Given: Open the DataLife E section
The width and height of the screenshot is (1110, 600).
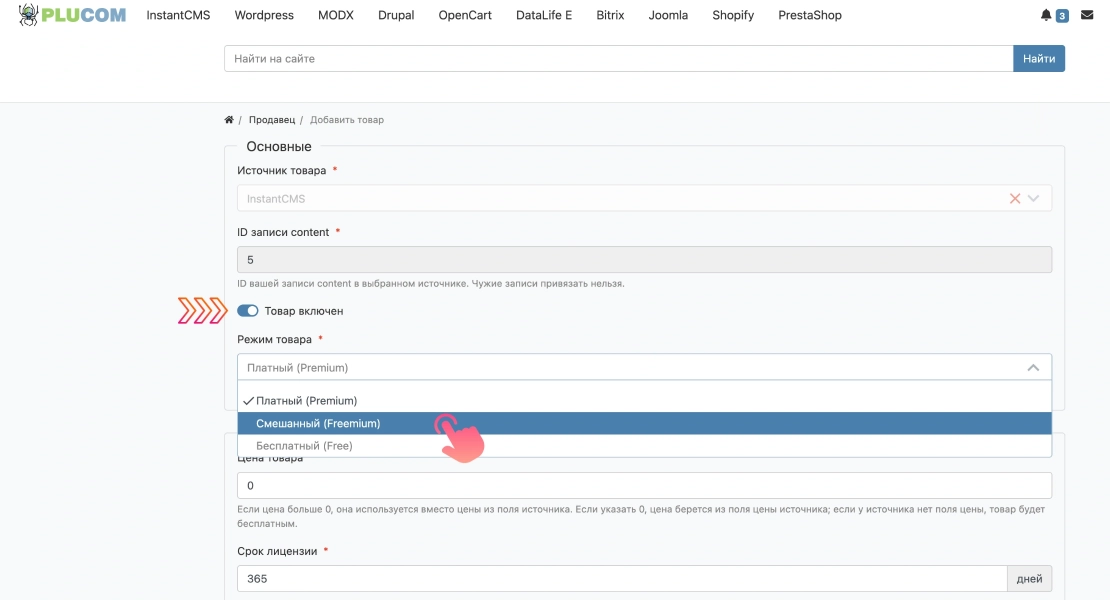Looking at the screenshot, I should coord(544,15).
